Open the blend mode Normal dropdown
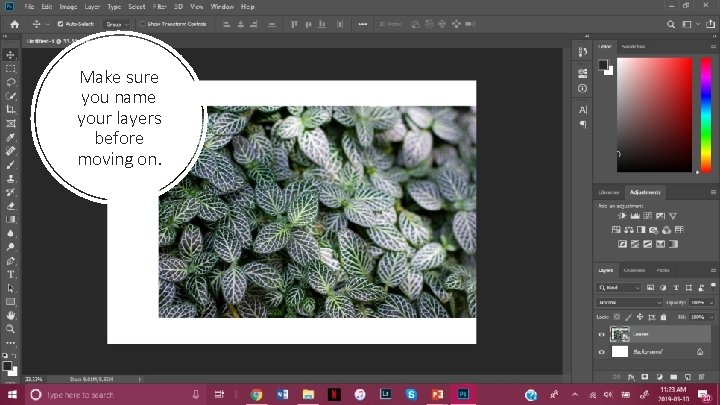Viewport: 720px width, 405px height. pyautogui.click(x=629, y=303)
